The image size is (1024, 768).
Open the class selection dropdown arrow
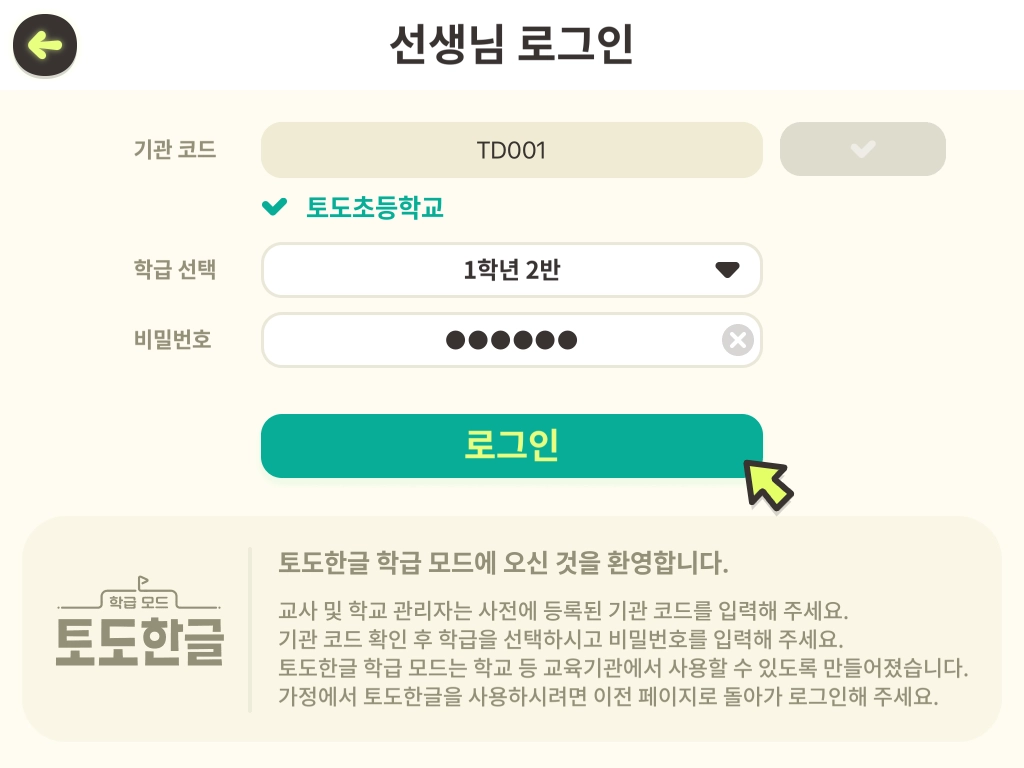(727, 270)
